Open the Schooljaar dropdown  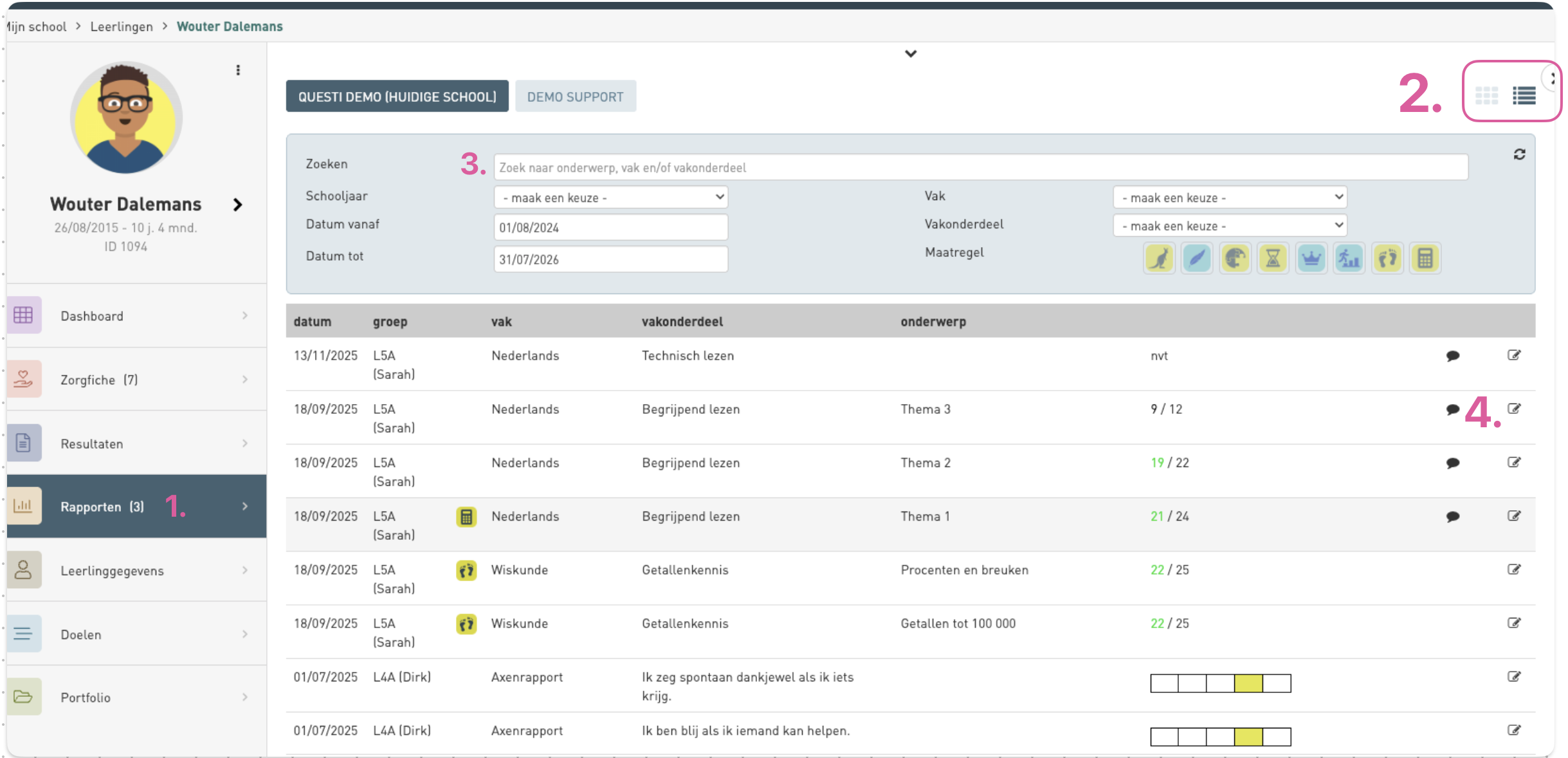coord(610,198)
